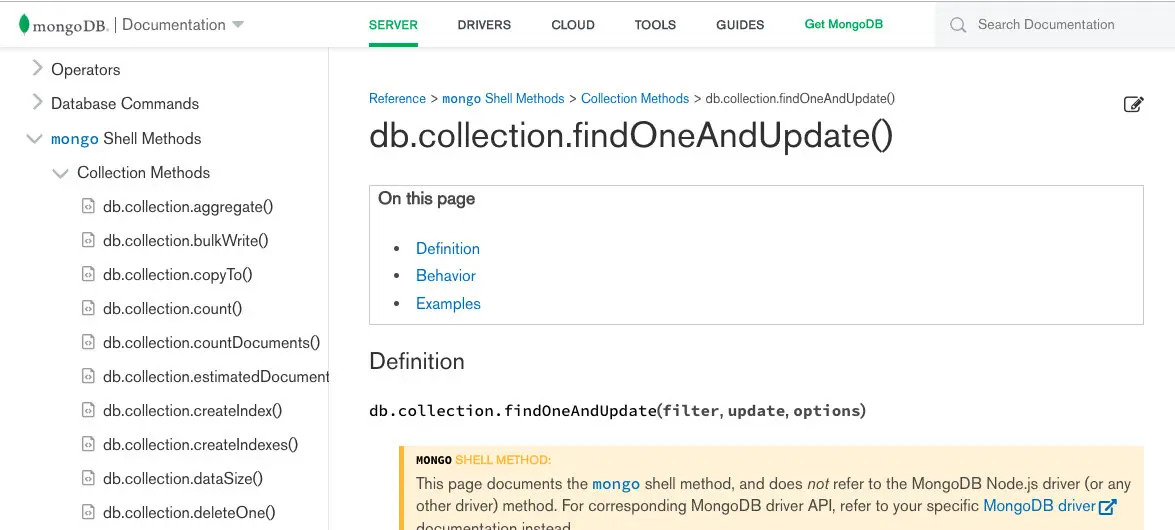Click the db.collection.dataSize() page icon
1175x530 pixels.
(88, 478)
